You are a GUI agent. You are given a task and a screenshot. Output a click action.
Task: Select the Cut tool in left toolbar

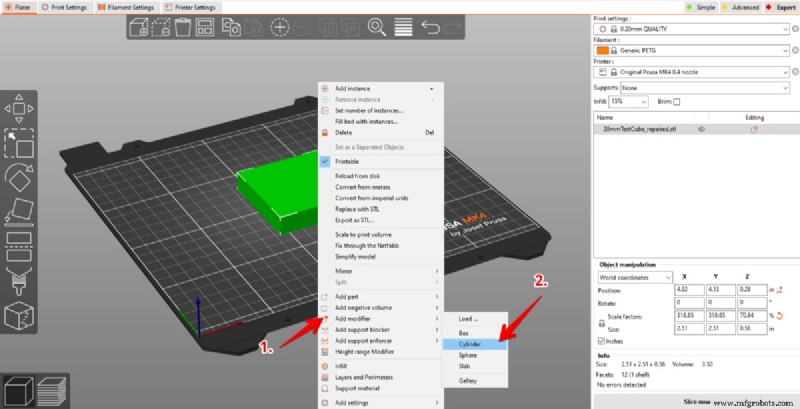click(x=19, y=246)
